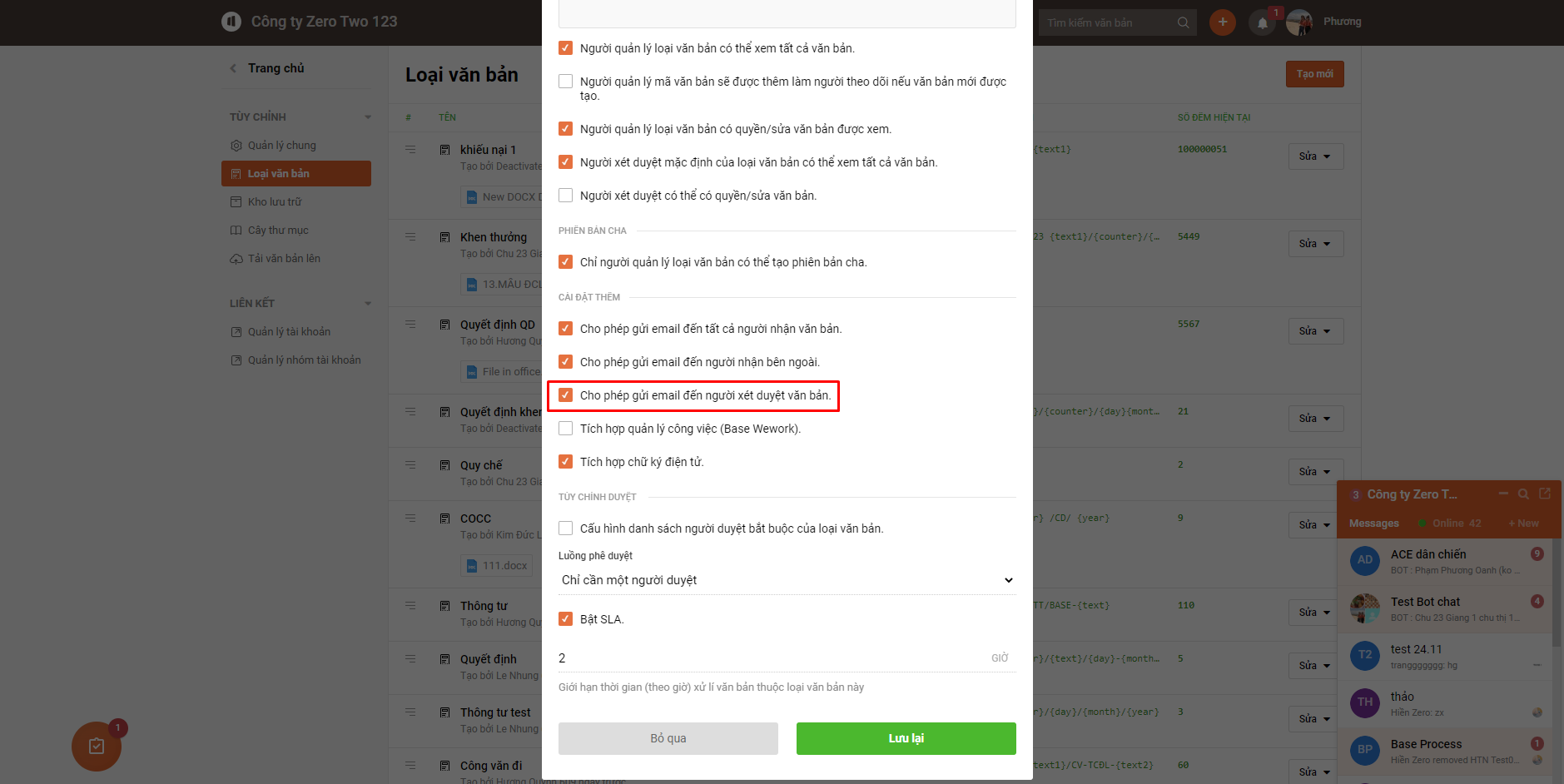Open the task clipboard floating icon

(97, 746)
